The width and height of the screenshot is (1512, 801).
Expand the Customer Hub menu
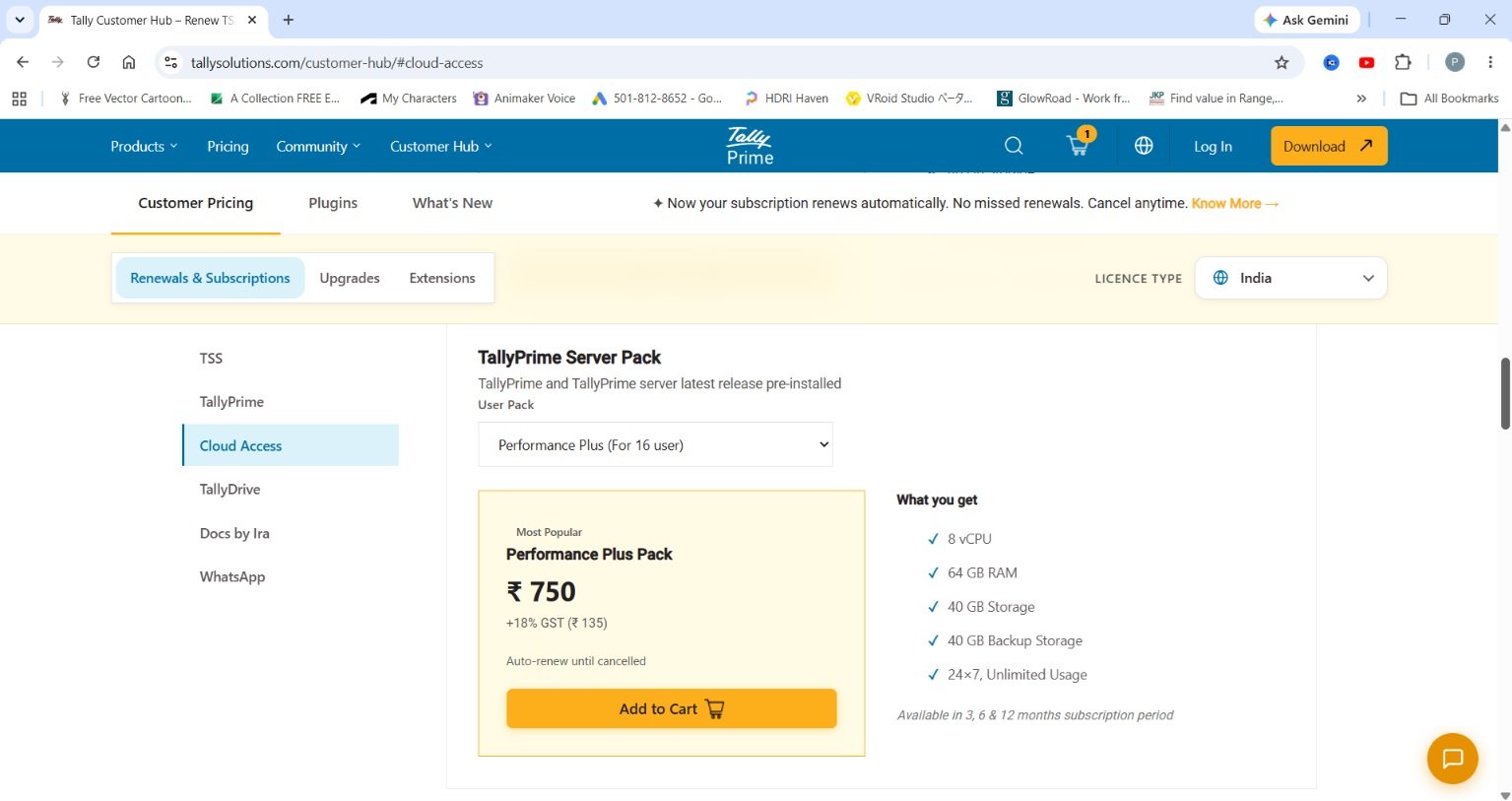440,146
